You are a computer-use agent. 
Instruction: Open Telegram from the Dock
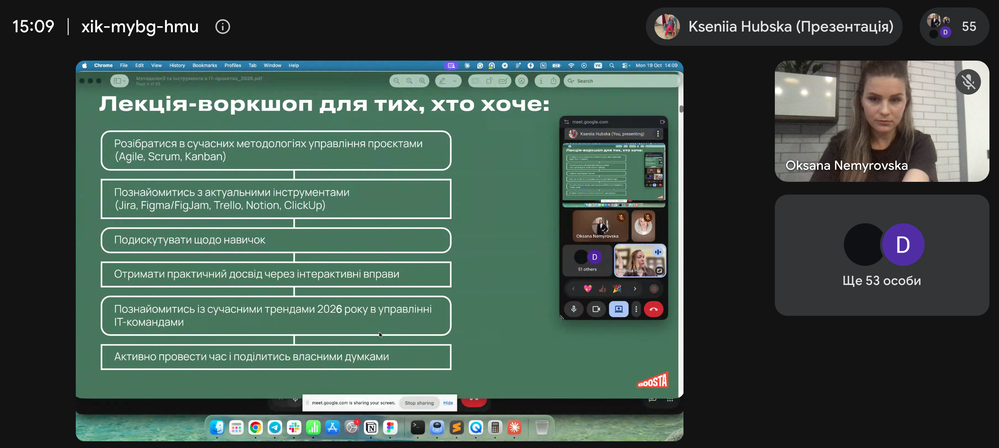tap(275, 428)
